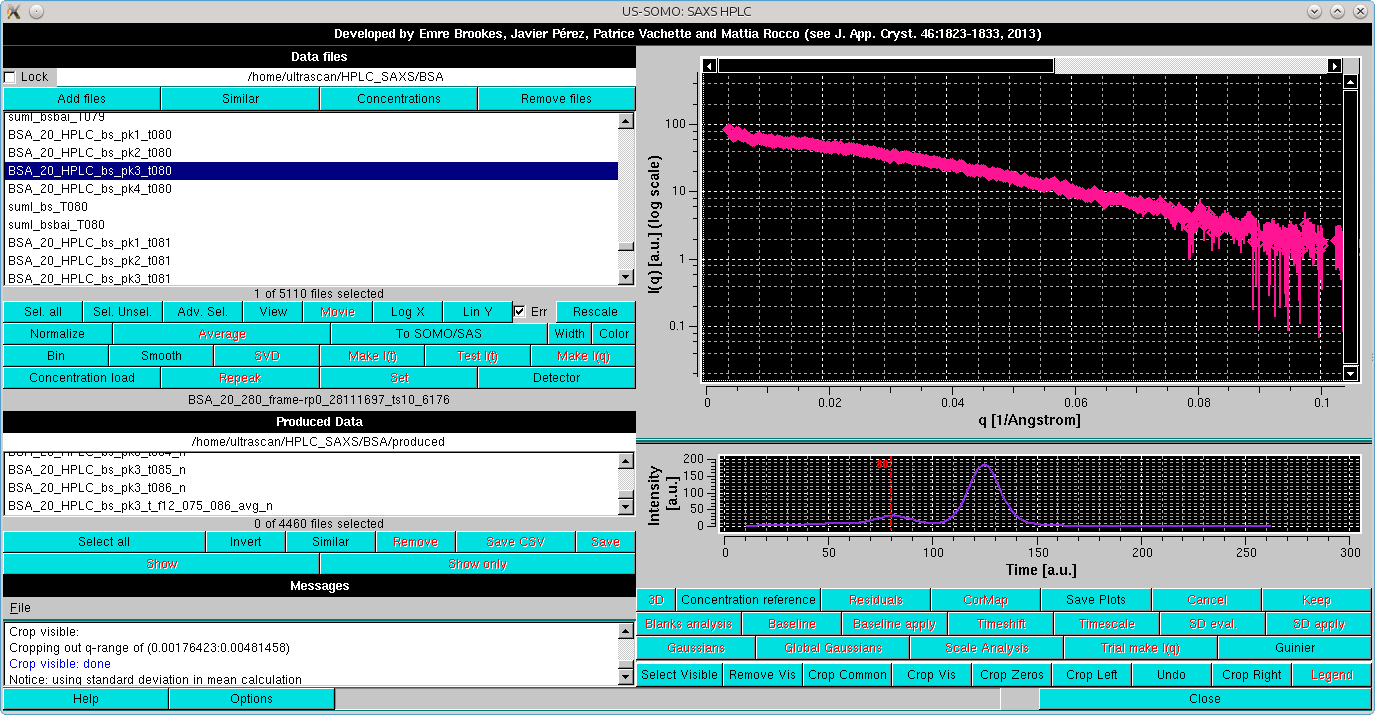Click Save Plots button
This screenshot has width=1375, height=715.
pos(1096,600)
